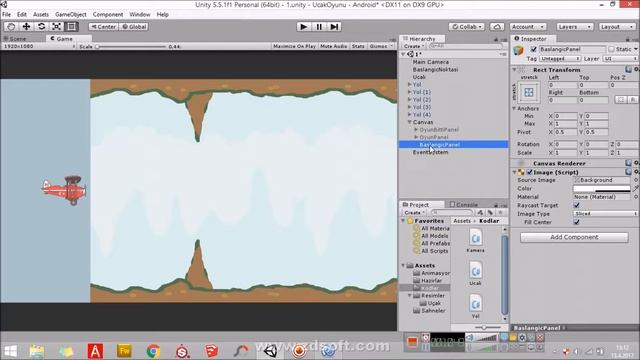The height and width of the screenshot is (360, 640).
Task: Toggle Stats overlay
Action: (358, 46)
